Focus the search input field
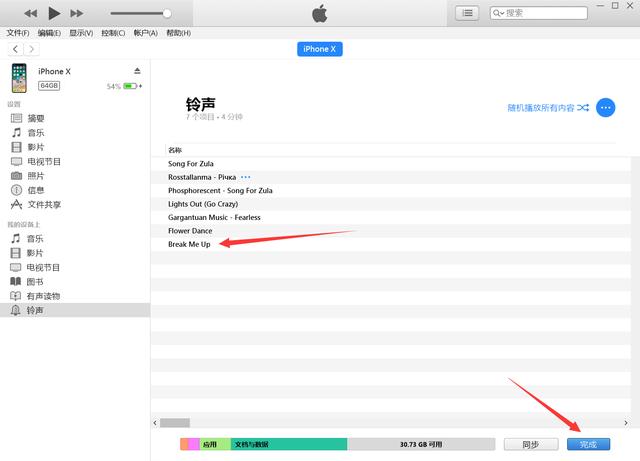 click(x=538, y=13)
